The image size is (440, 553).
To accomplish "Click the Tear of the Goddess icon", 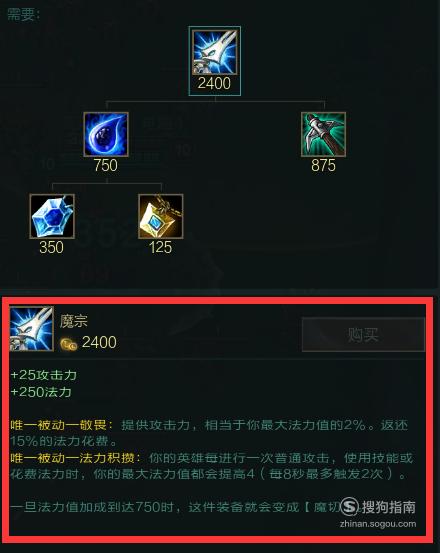I will click(106, 134).
